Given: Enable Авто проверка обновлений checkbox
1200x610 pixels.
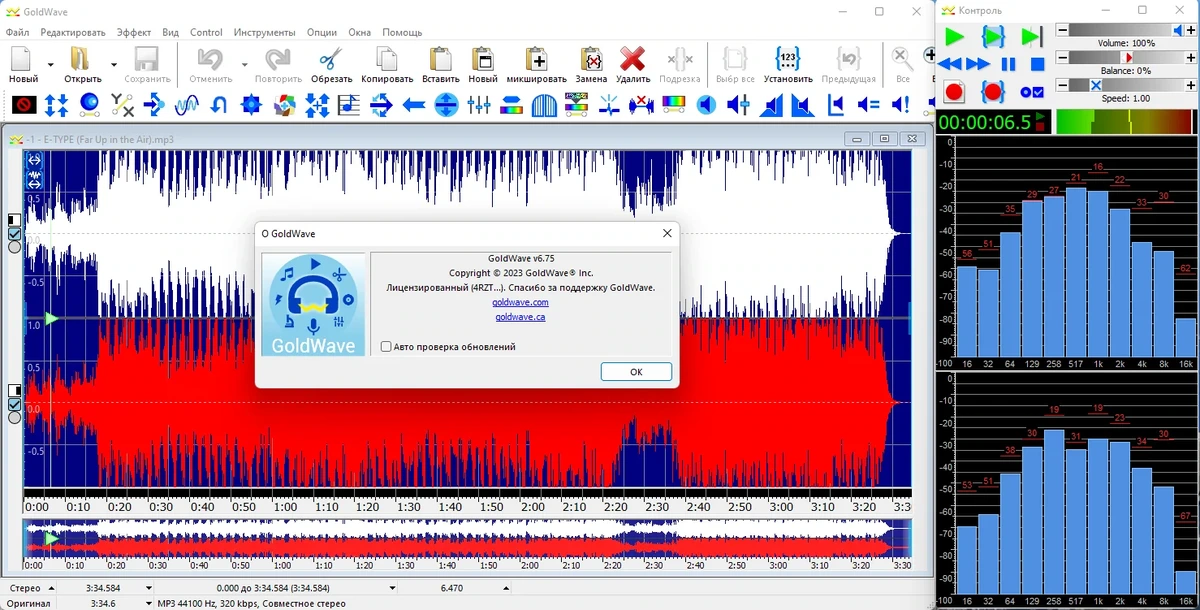Looking at the screenshot, I should point(386,347).
